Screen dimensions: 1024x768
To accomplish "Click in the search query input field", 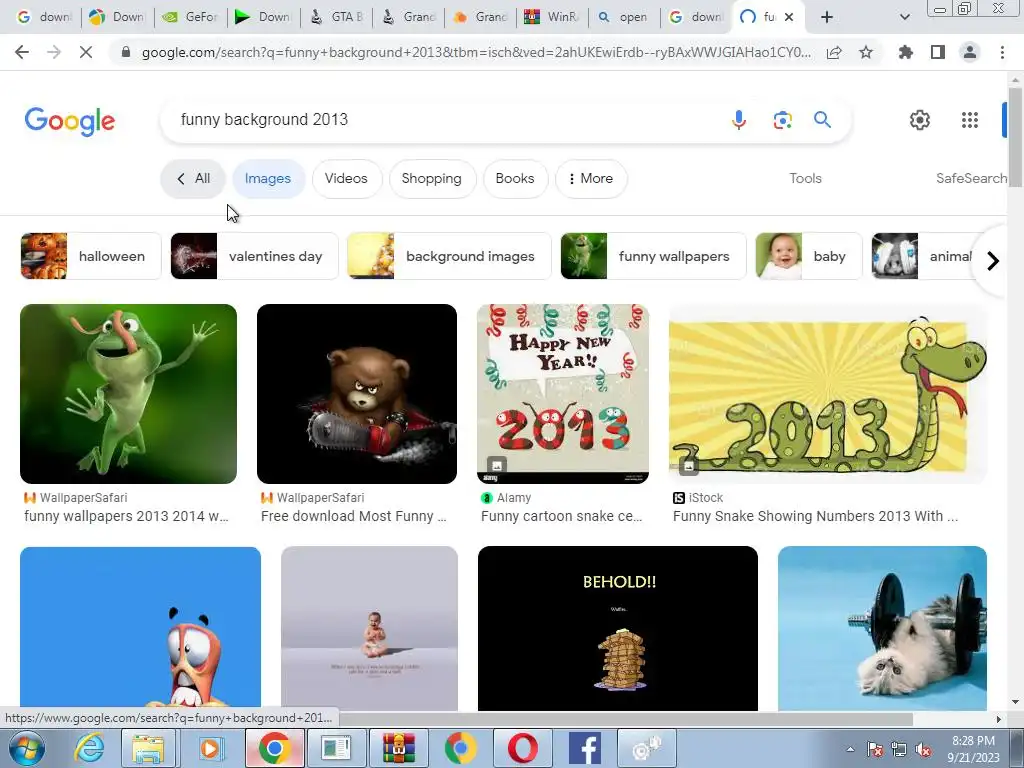I will [x=444, y=120].
